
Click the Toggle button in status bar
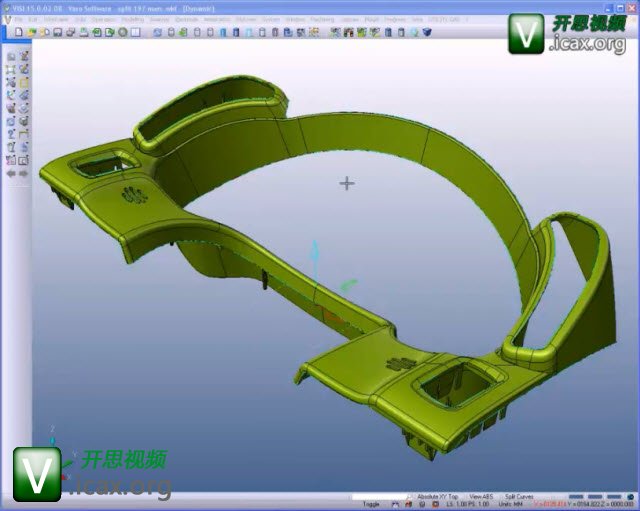371,504
